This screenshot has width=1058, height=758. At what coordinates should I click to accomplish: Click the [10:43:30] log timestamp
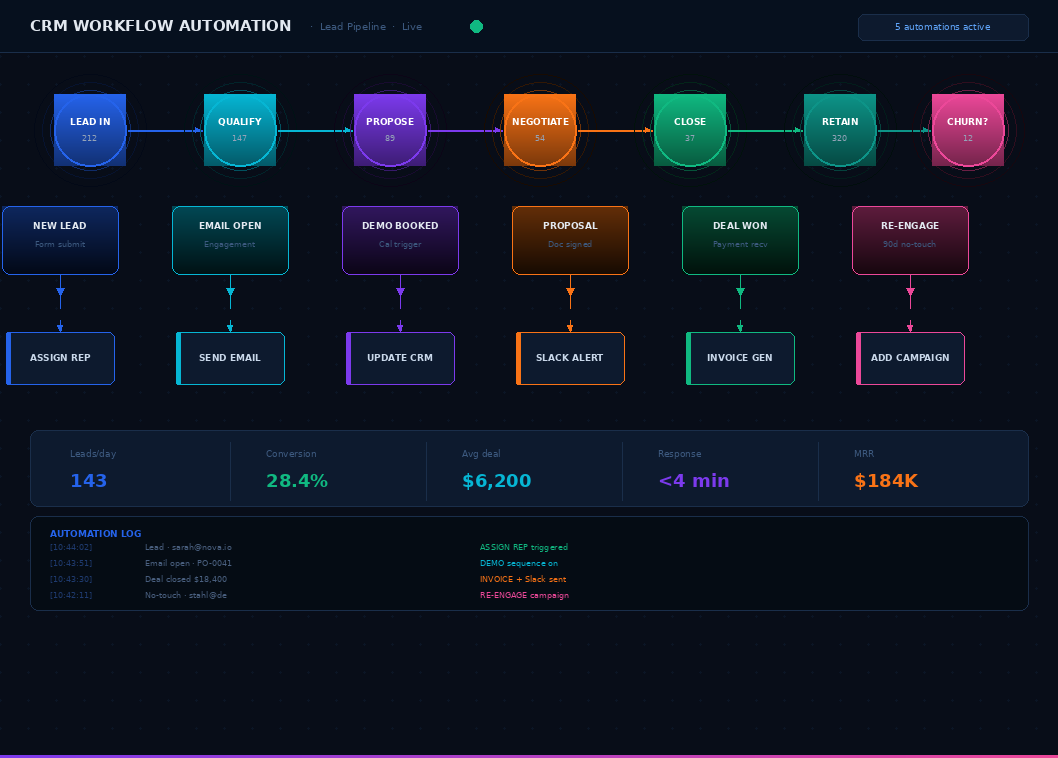[x=71, y=579]
